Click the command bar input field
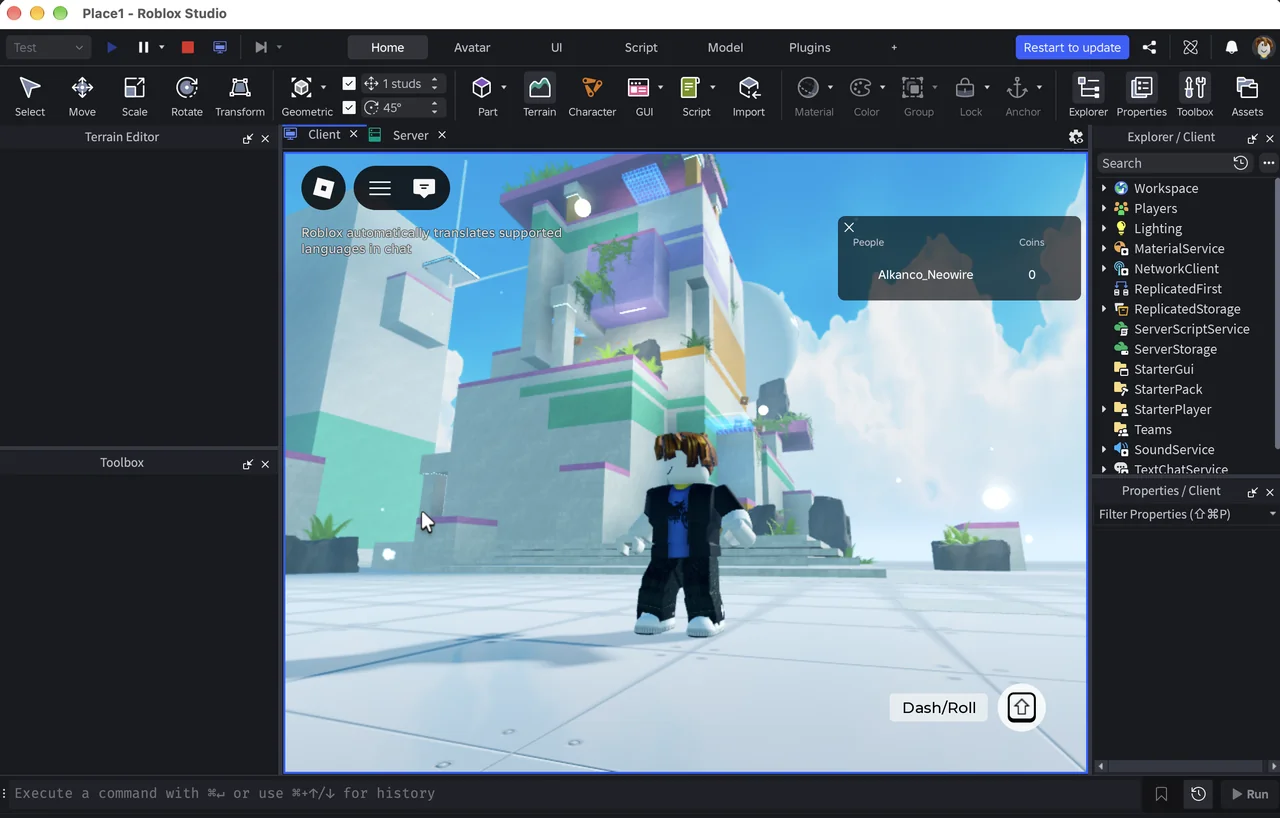The image size is (1280, 818). pyautogui.click(x=575, y=794)
